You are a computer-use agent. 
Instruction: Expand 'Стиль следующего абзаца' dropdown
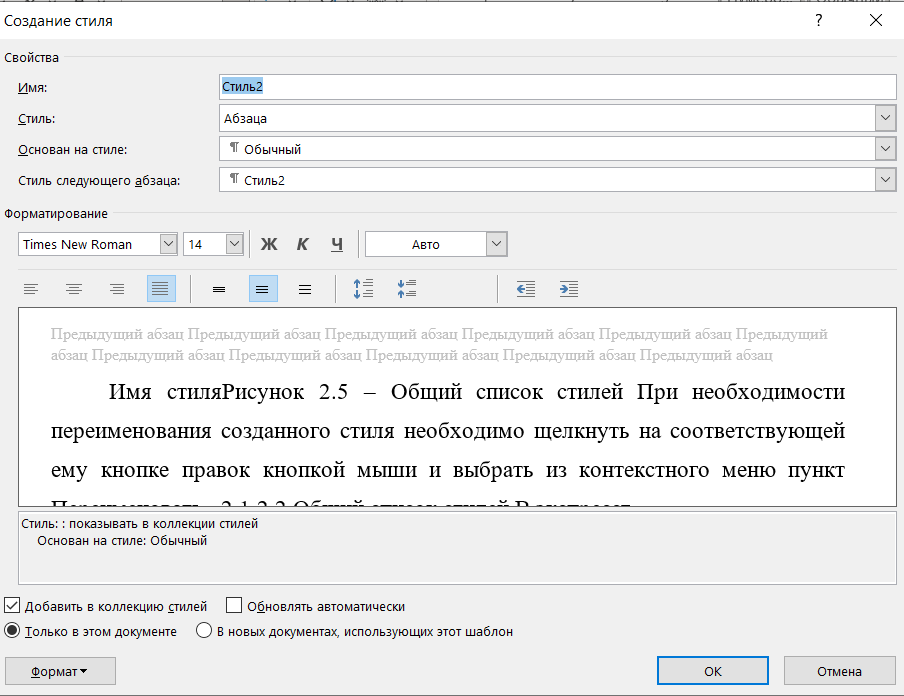[x=885, y=180]
